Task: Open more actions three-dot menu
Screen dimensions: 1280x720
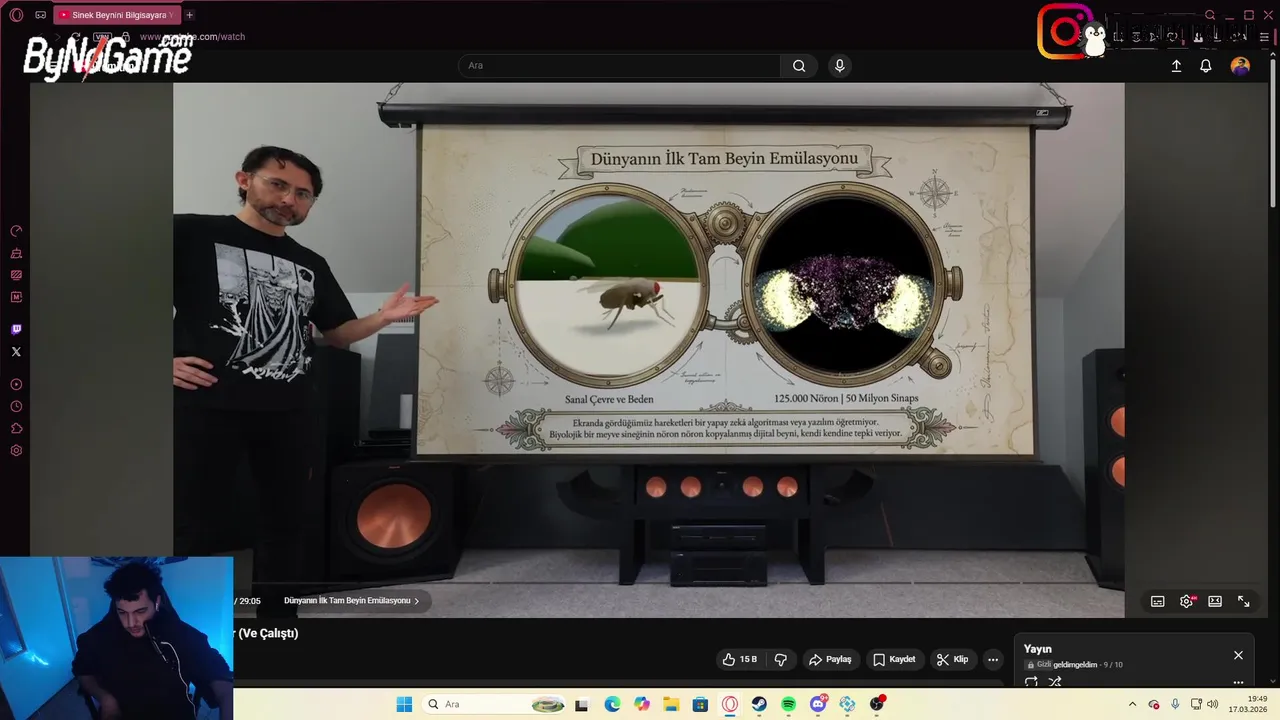Action: coord(993,659)
